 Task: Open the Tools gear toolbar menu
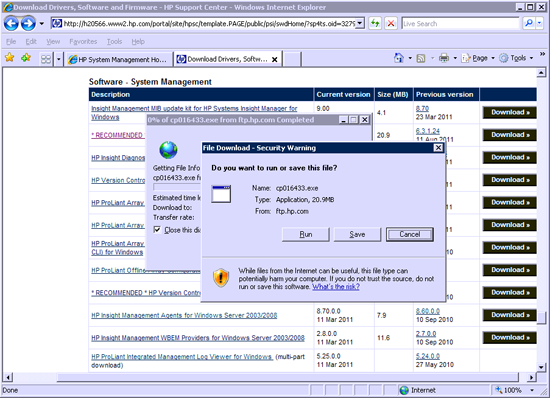pyautogui.click(x=516, y=58)
